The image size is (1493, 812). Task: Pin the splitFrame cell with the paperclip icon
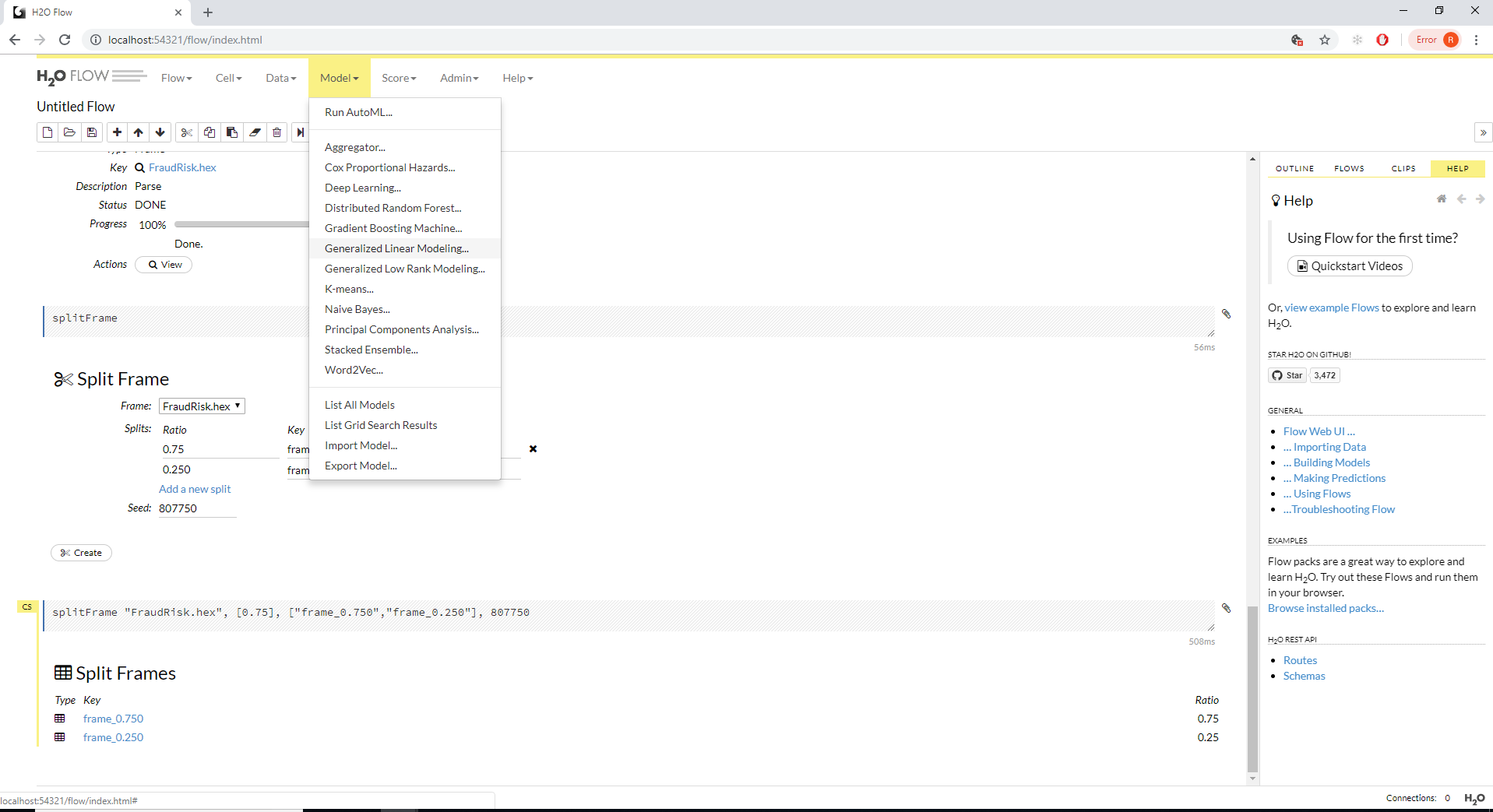click(1226, 314)
